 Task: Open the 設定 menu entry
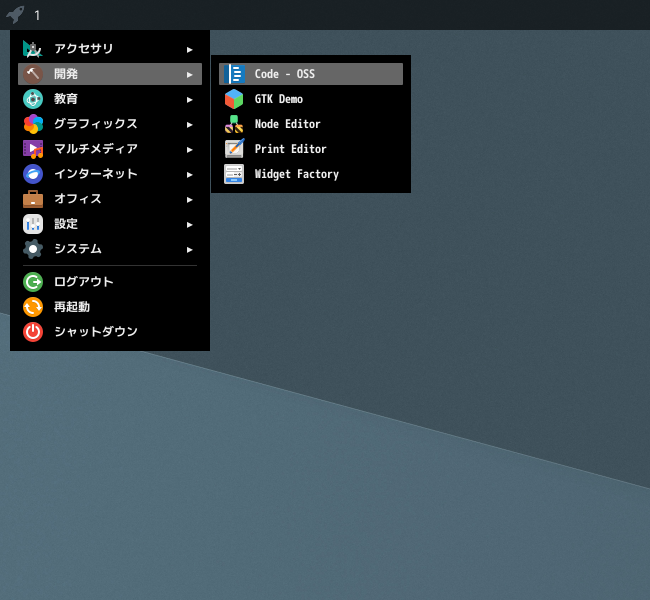click(110, 224)
